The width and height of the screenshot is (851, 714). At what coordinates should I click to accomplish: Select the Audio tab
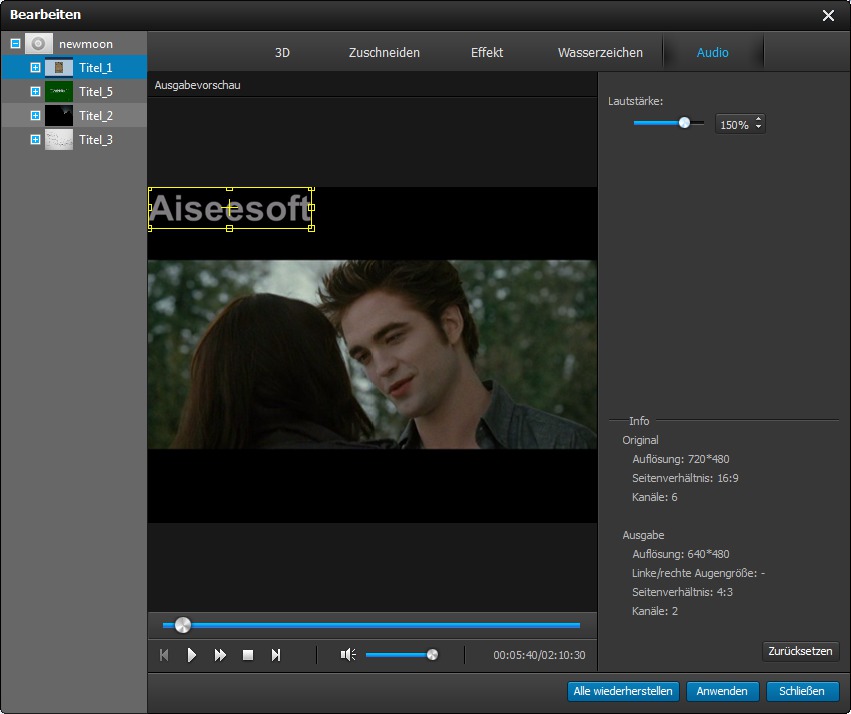[x=713, y=53]
